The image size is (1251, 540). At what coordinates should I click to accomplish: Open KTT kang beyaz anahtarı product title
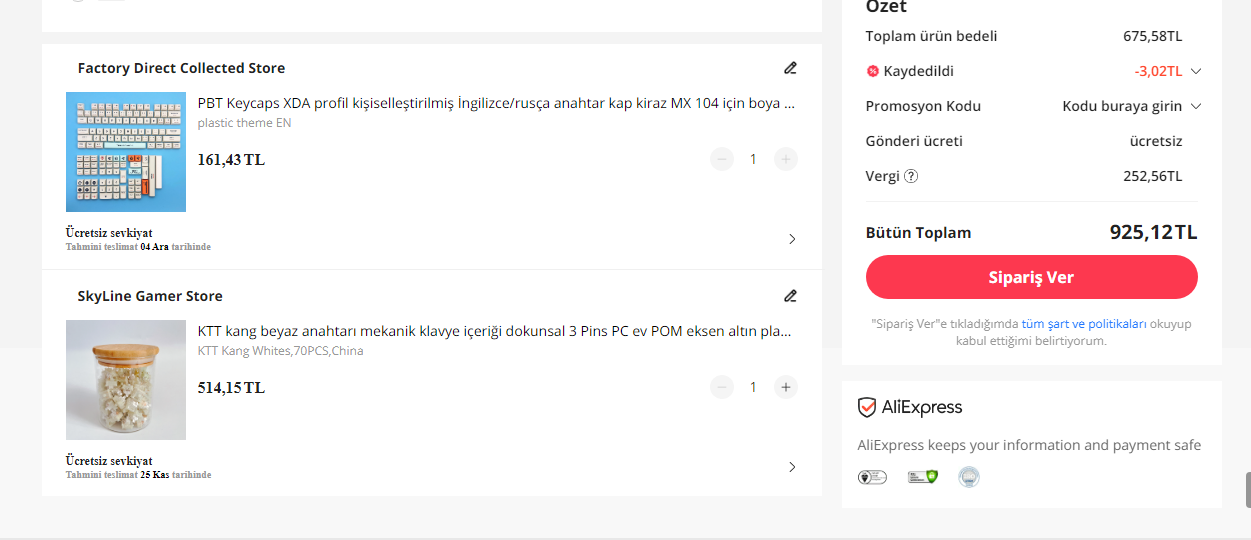point(496,331)
